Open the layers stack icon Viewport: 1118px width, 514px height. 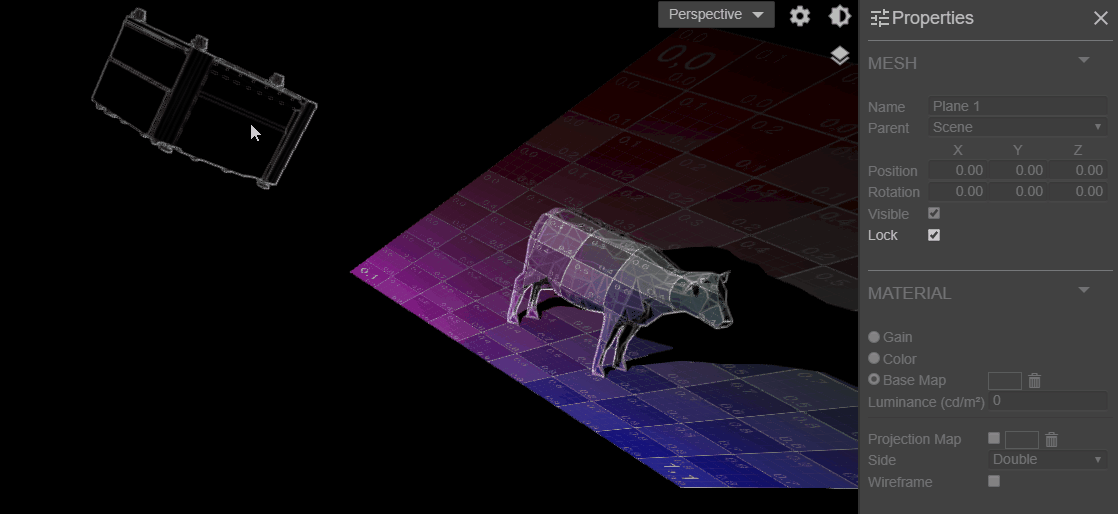(840, 56)
